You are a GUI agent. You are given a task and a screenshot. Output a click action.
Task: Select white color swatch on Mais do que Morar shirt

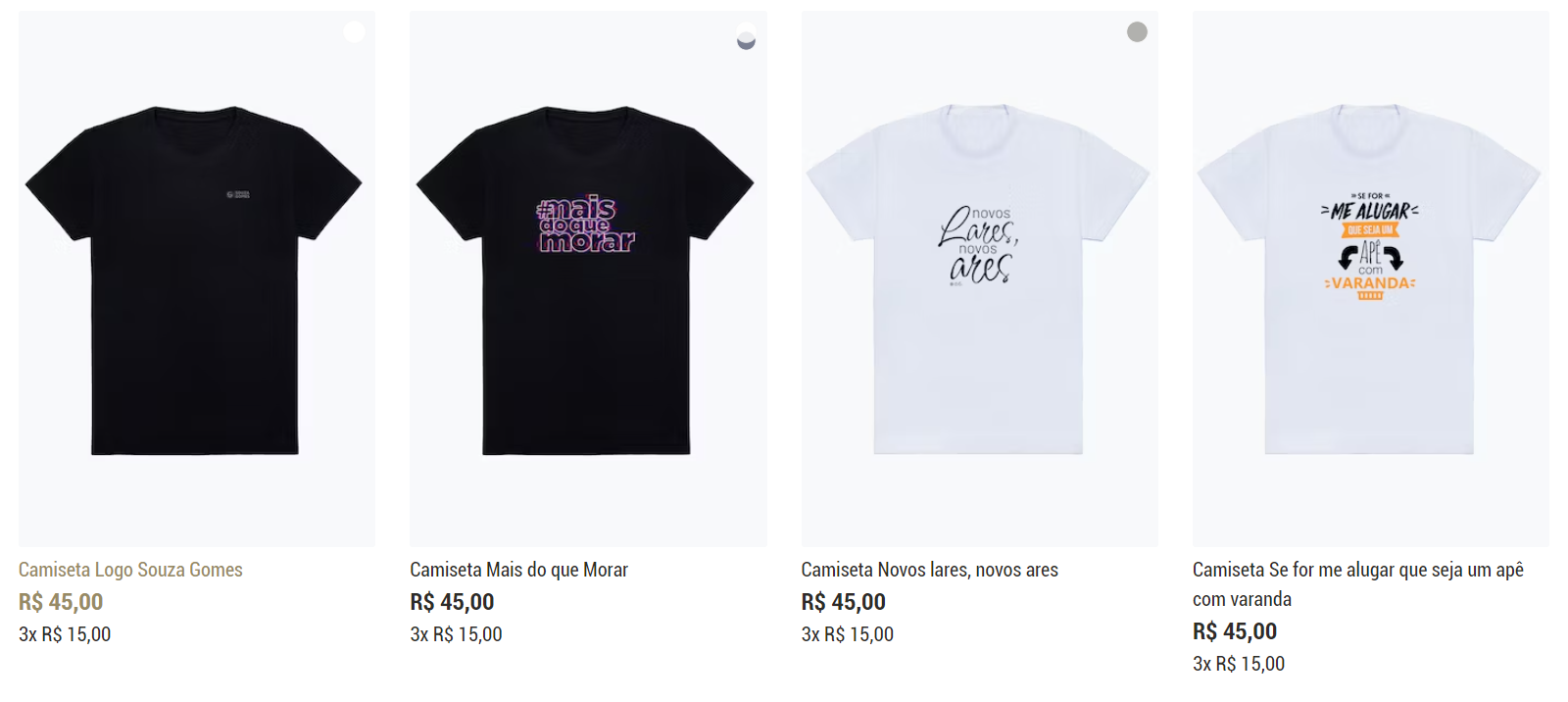click(746, 28)
